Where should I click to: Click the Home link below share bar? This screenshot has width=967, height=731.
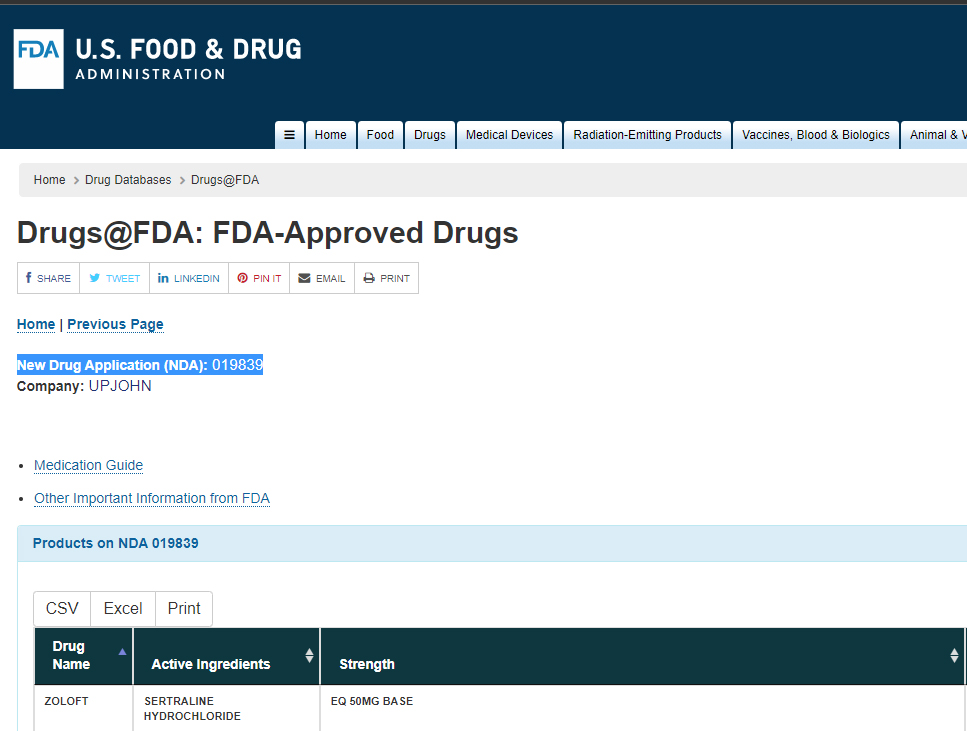(x=36, y=324)
